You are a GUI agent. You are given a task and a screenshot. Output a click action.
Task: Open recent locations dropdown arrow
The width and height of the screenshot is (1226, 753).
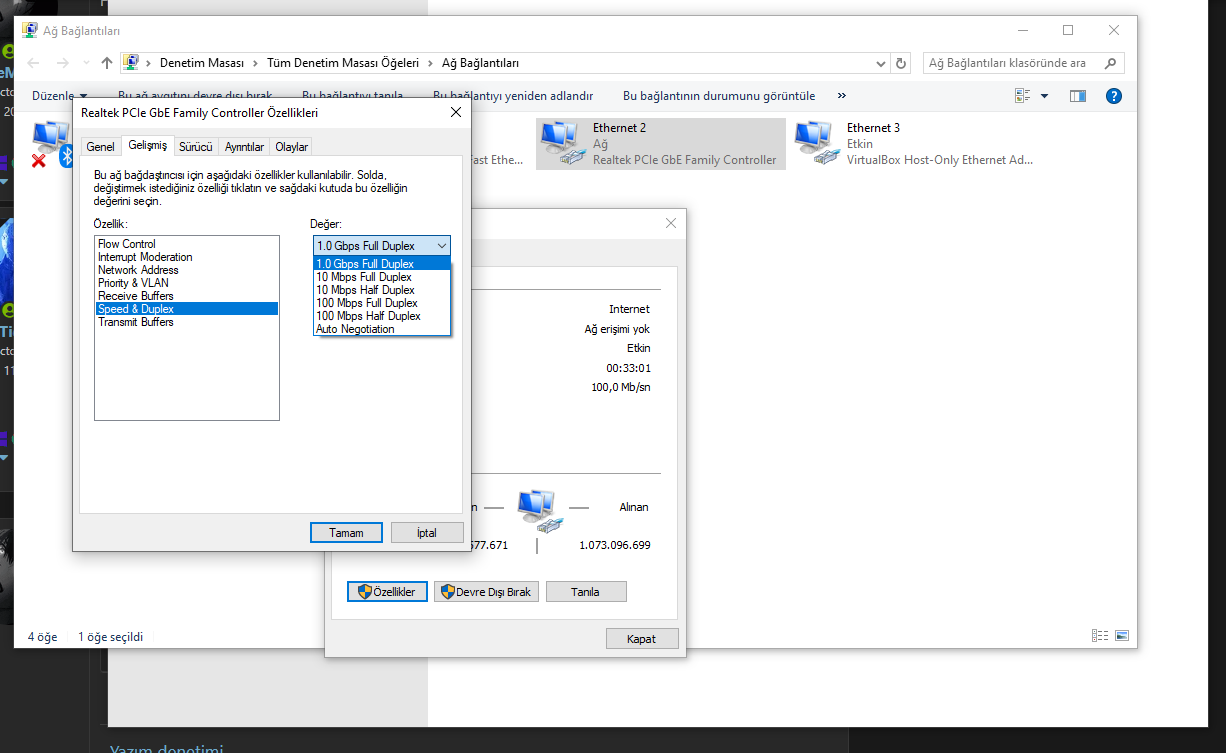pos(84,63)
